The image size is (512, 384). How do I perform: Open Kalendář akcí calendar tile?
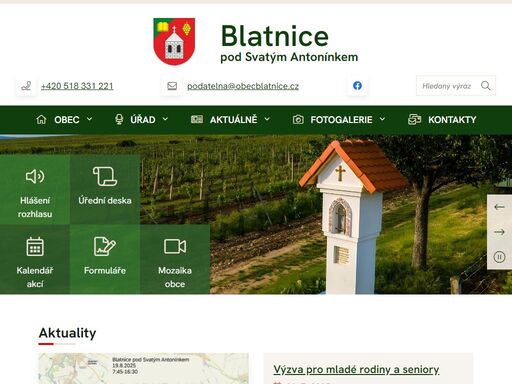coord(35,259)
